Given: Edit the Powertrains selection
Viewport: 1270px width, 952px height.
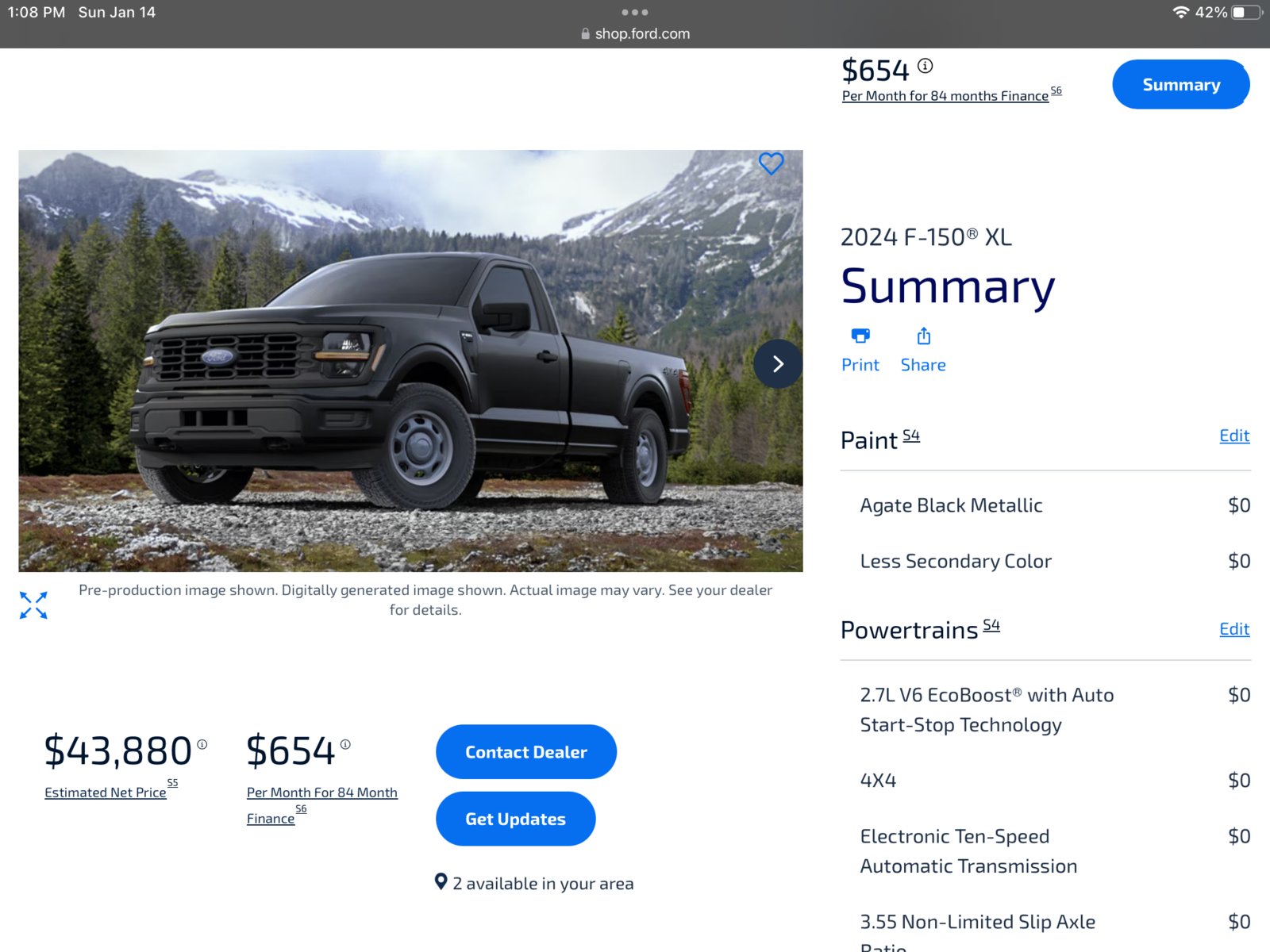Looking at the screenshot, I should coord(1234,629).
